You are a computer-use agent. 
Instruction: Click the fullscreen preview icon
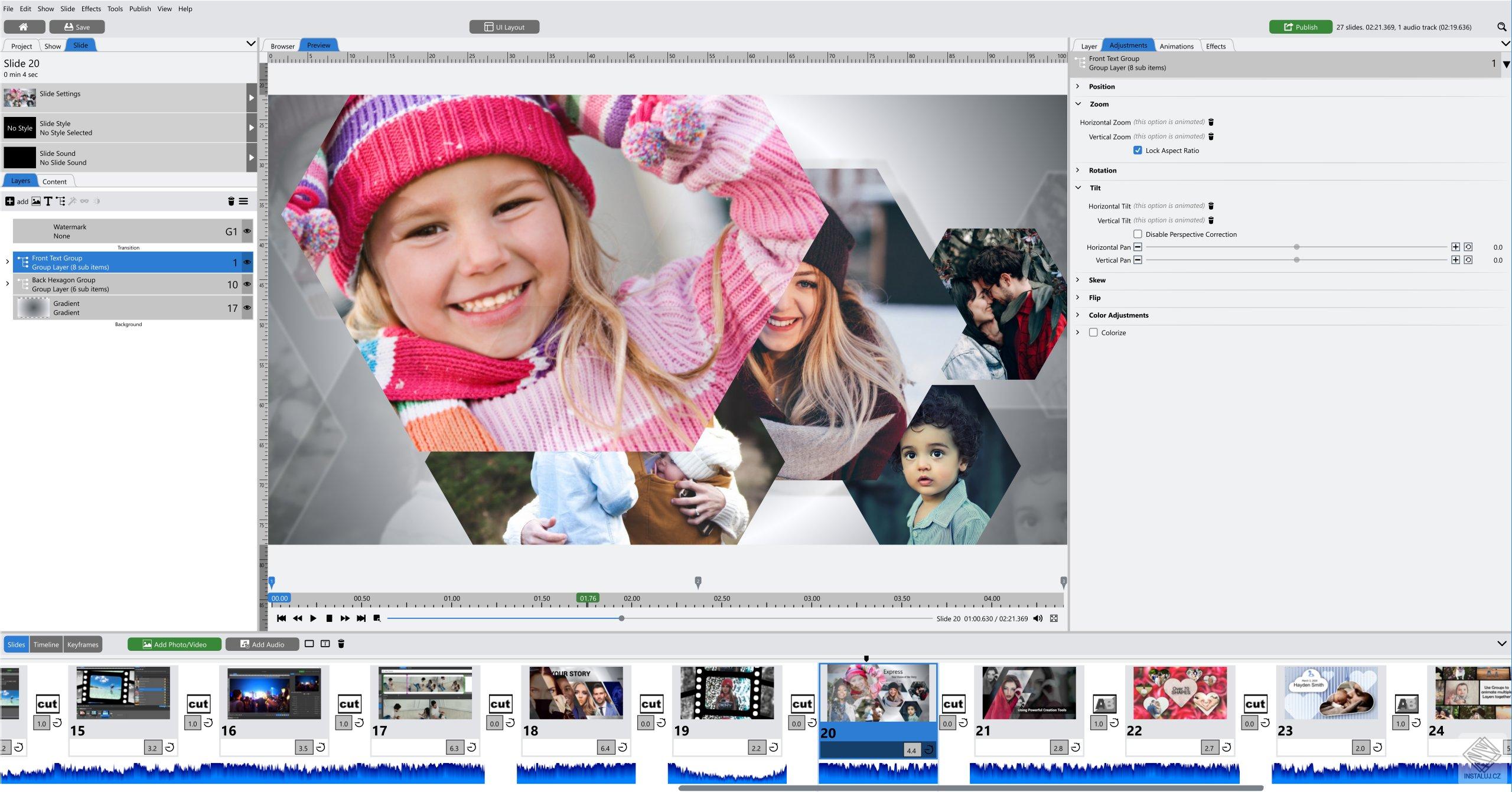[x=1054, y=618]
